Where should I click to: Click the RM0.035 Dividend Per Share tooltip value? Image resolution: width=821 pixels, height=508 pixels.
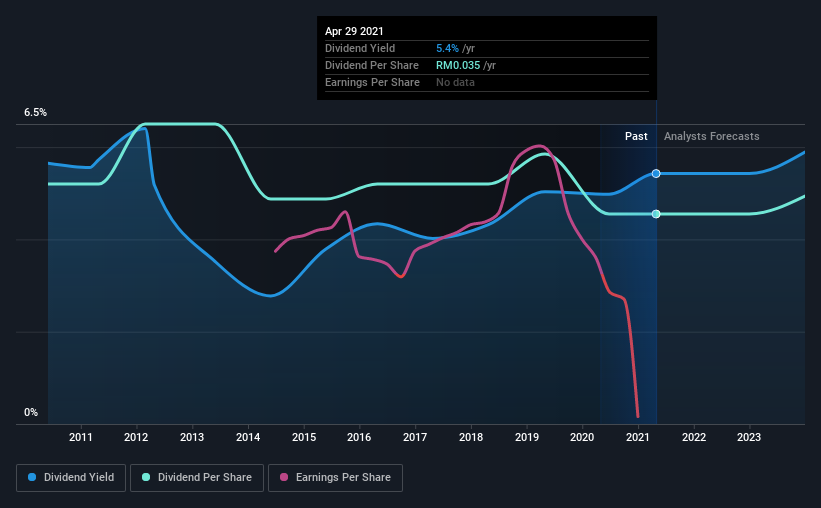458,65
